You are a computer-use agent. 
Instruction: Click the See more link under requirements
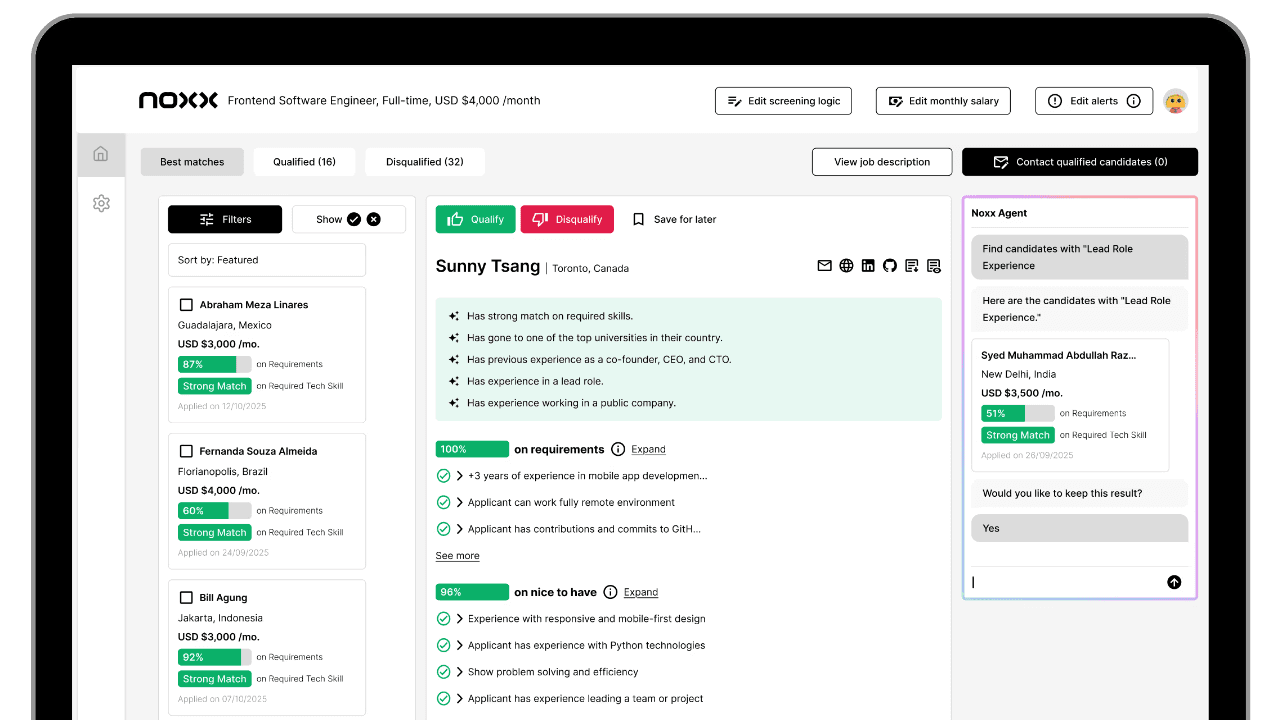pos(457,556)
